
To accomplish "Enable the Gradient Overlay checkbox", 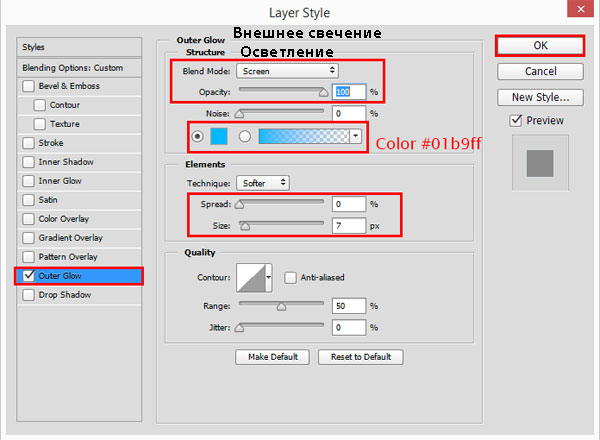I will pyautogui.click(x=28, y=238).
